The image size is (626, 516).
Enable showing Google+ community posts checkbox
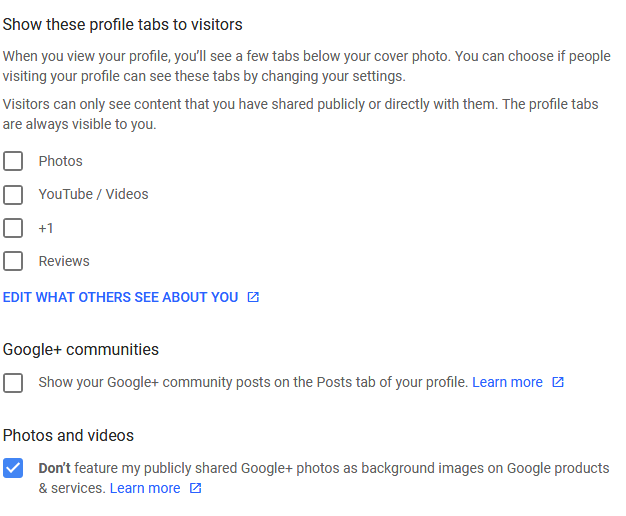pos(13,383)
